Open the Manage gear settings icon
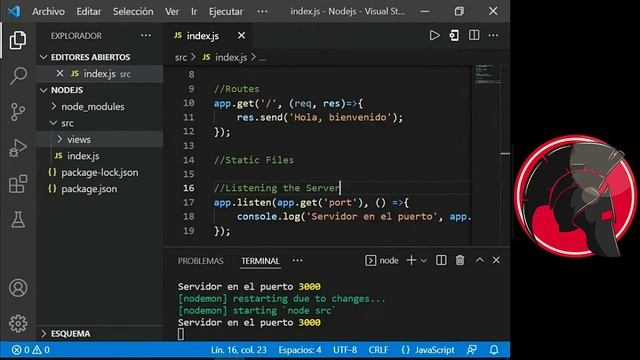 tap(18, 324)
